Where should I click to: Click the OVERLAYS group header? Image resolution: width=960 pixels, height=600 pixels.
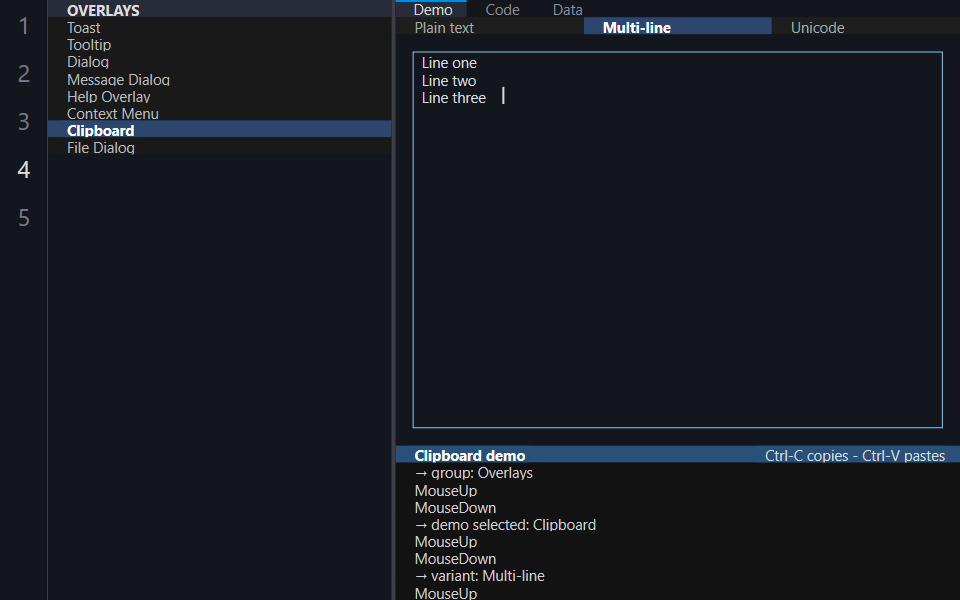coord(219,10)
